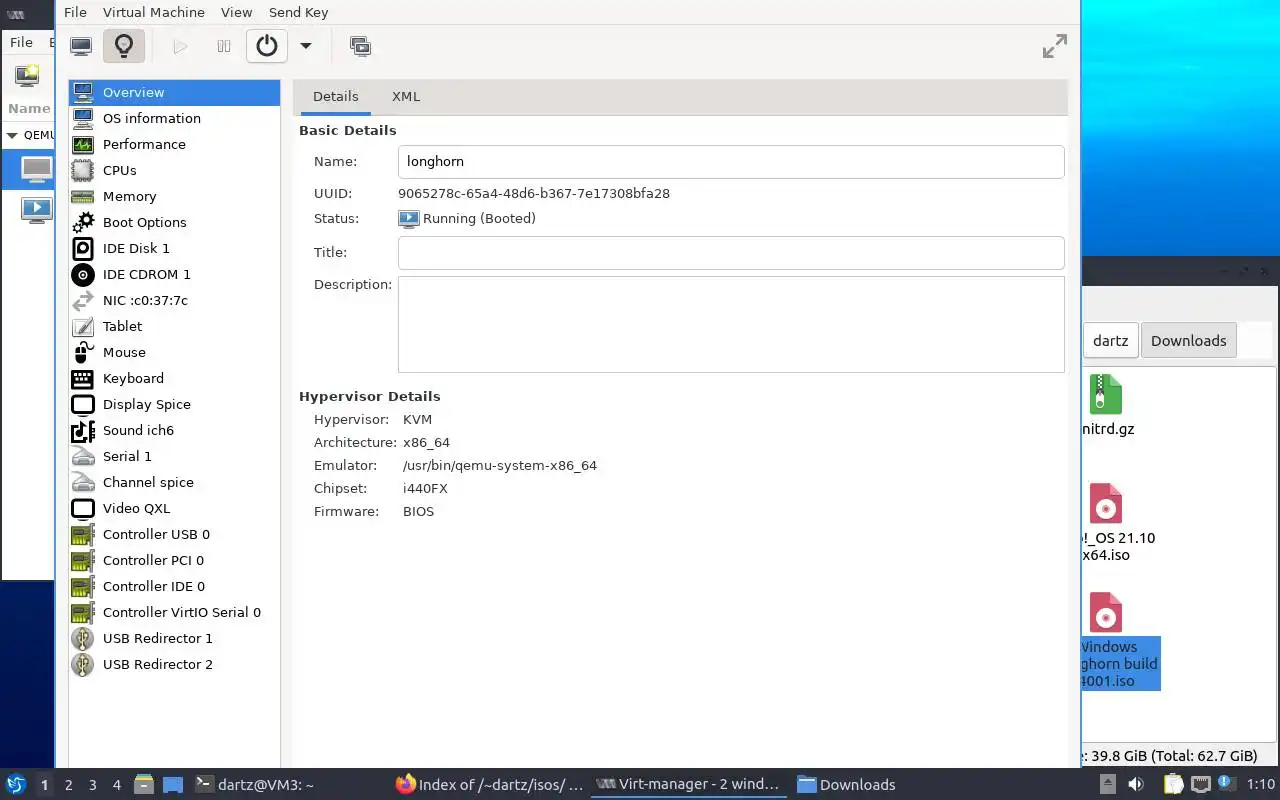Switch to Firefox Index of isos window
The height and width of the screenshot is (800, 1280).
pyautogui.click(x=489, y=785)
